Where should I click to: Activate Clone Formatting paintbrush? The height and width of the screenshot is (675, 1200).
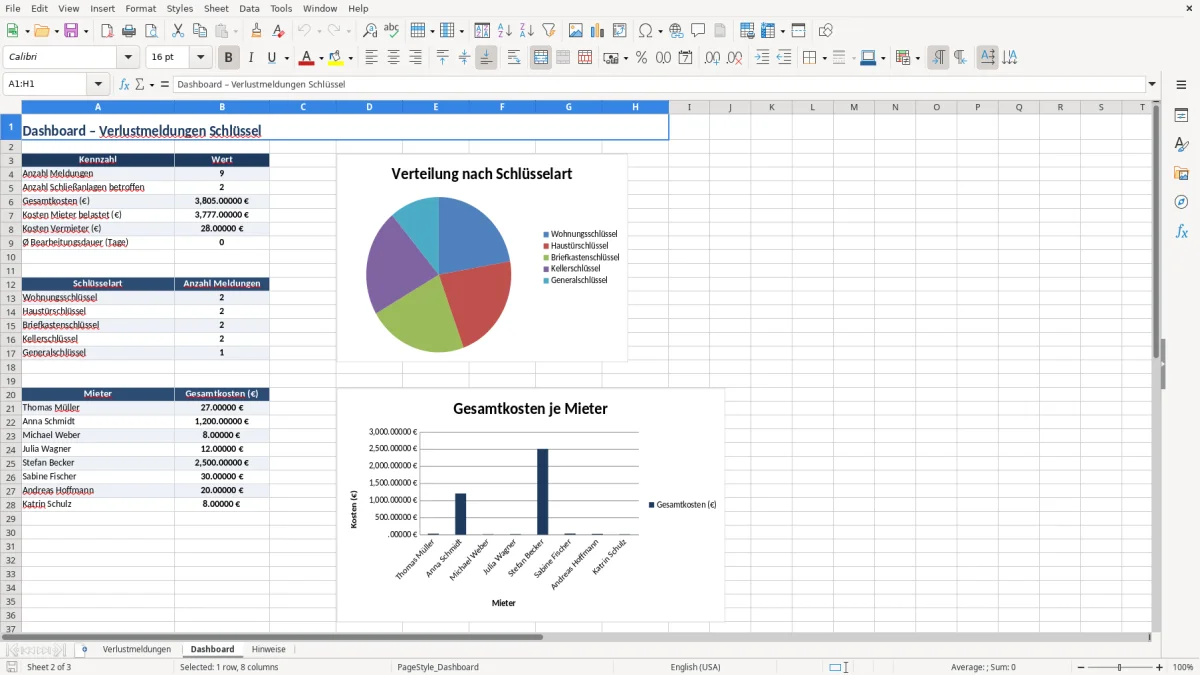(x=256, y=31)
